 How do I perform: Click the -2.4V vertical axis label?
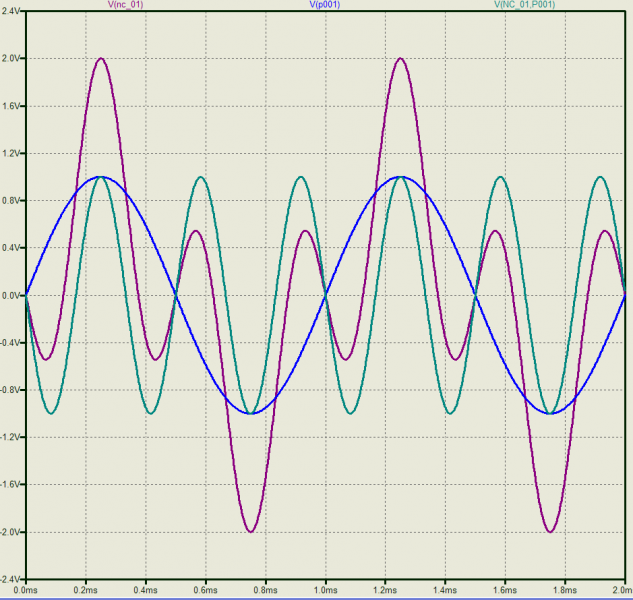pos(11,579)
